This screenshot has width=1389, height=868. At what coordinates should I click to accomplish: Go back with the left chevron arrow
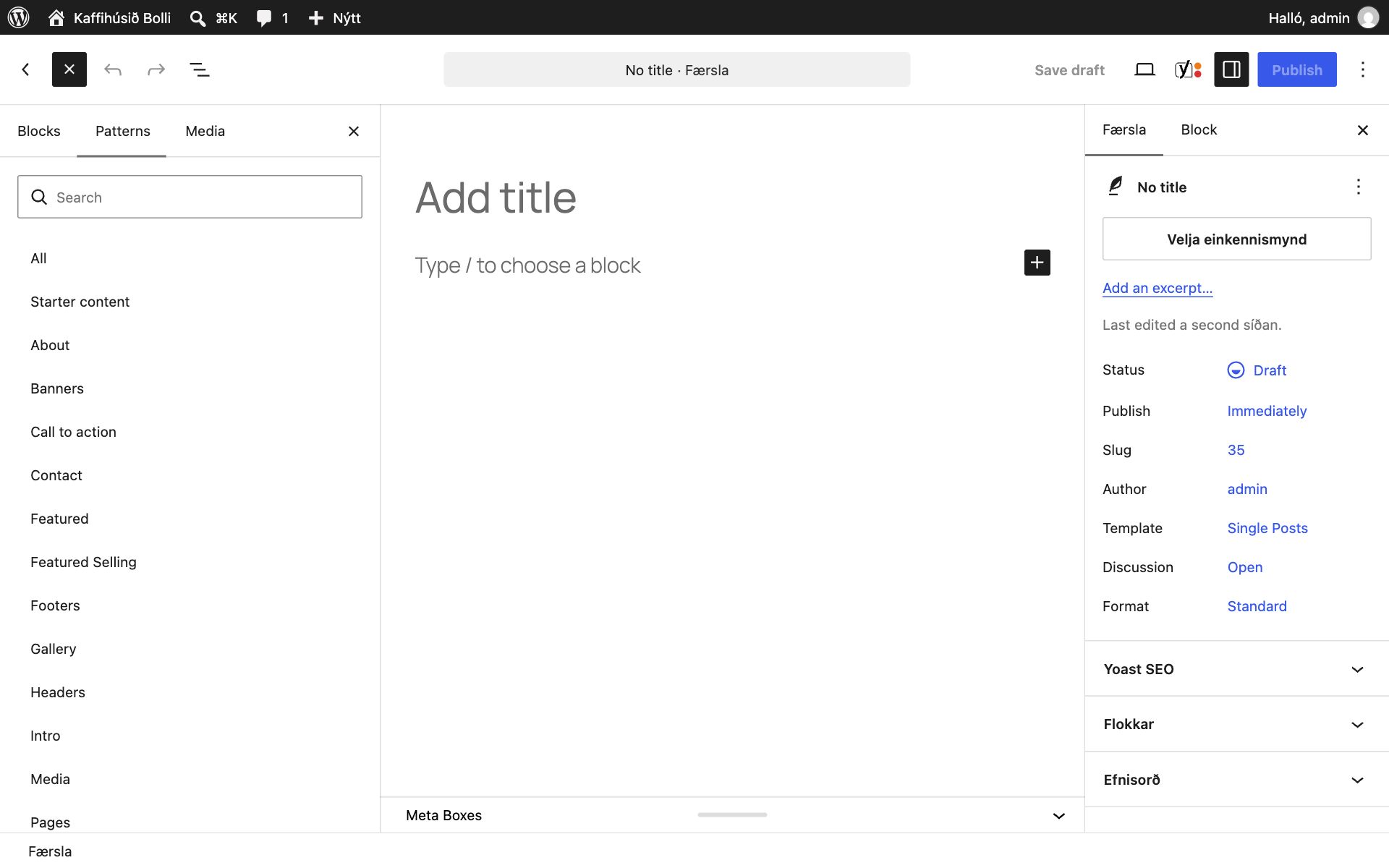(x=26, y=69)
